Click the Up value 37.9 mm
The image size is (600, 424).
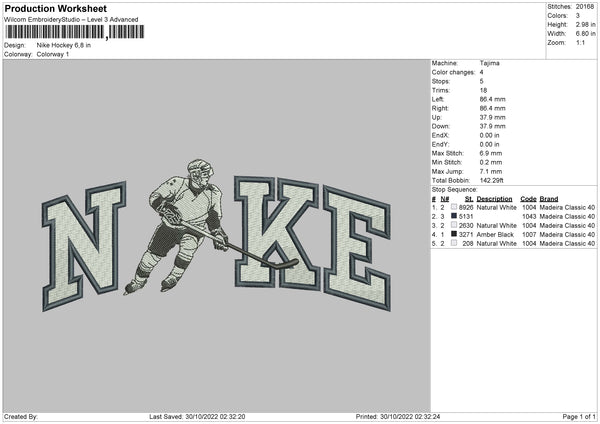[492, 117]
